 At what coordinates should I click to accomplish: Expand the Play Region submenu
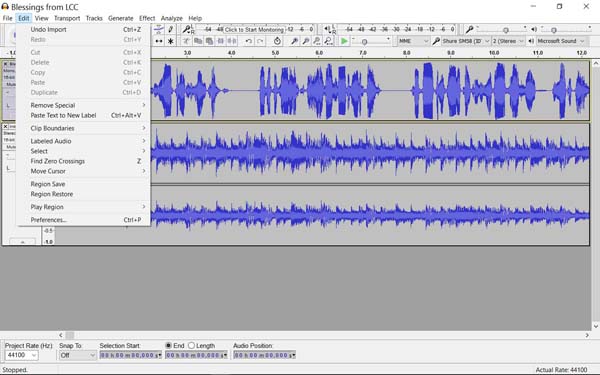[83, 207]
